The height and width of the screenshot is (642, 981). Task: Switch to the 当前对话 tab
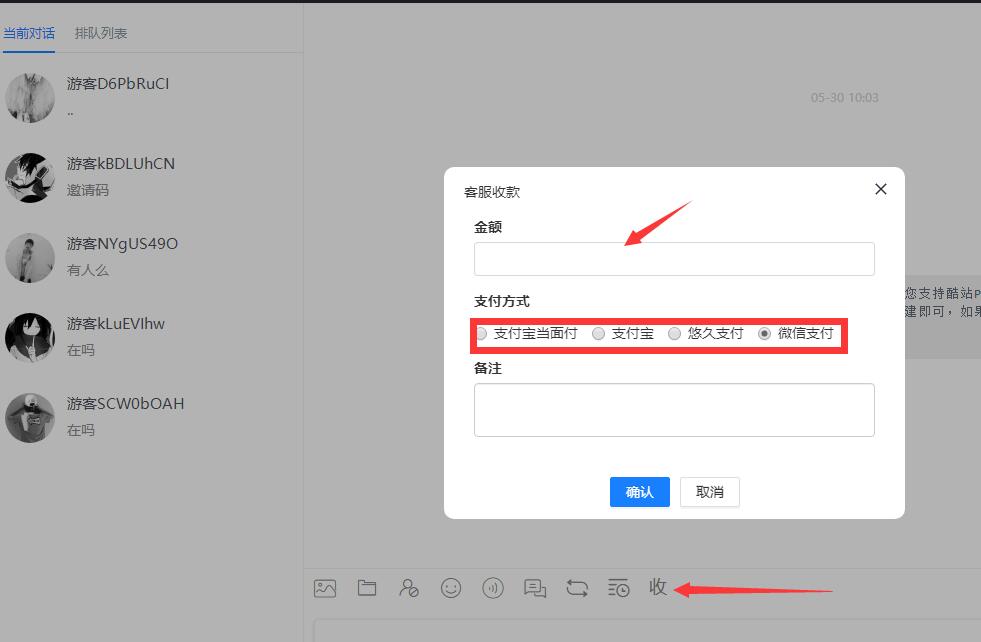29,33
